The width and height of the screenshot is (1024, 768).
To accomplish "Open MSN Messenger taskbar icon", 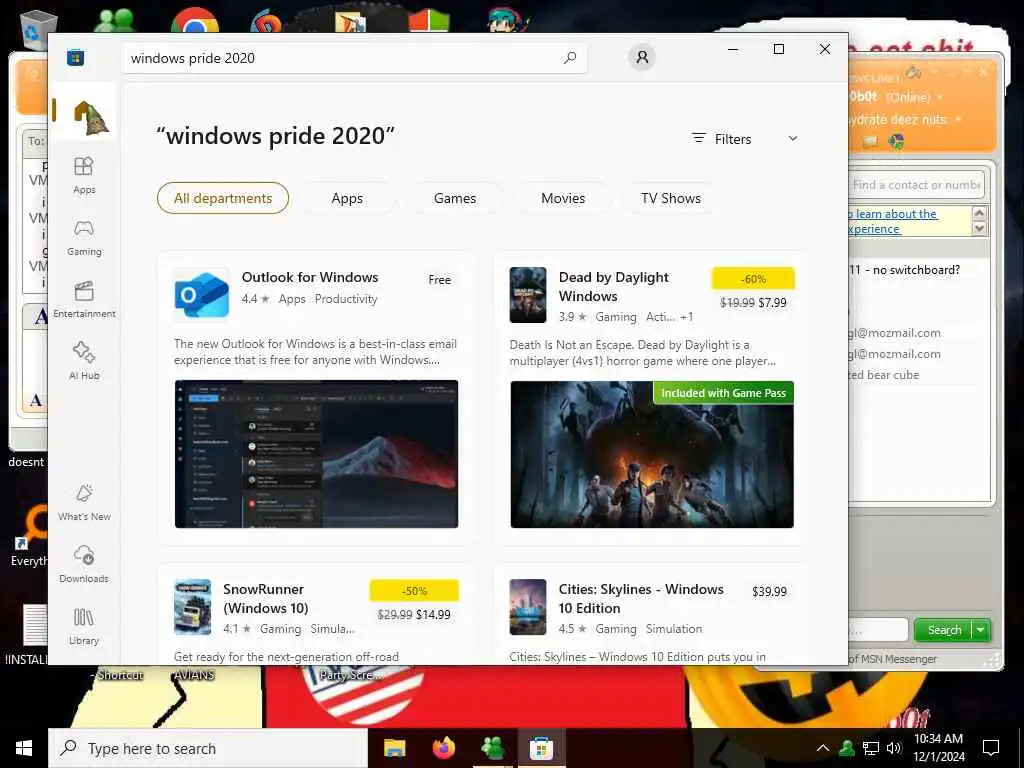I will click(x=492, y=748).
